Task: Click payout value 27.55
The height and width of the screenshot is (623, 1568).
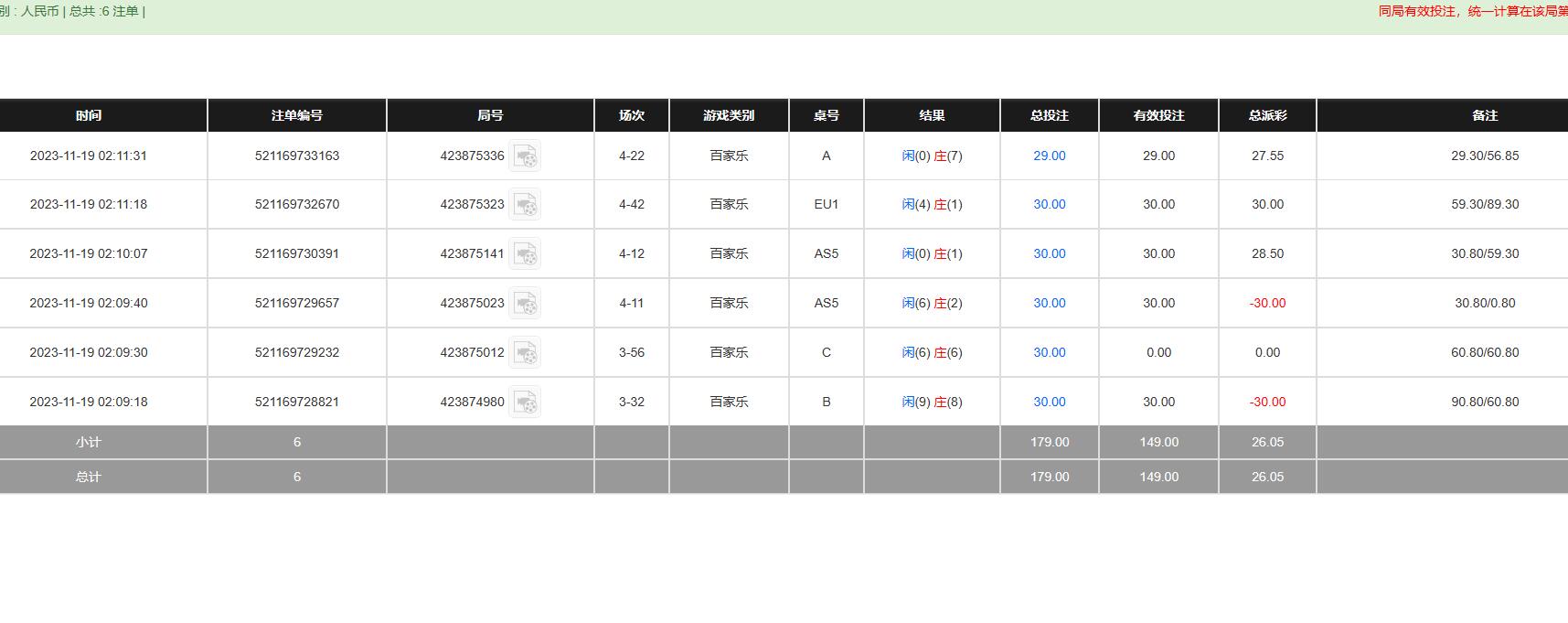Action: (x=1267, y=156)
